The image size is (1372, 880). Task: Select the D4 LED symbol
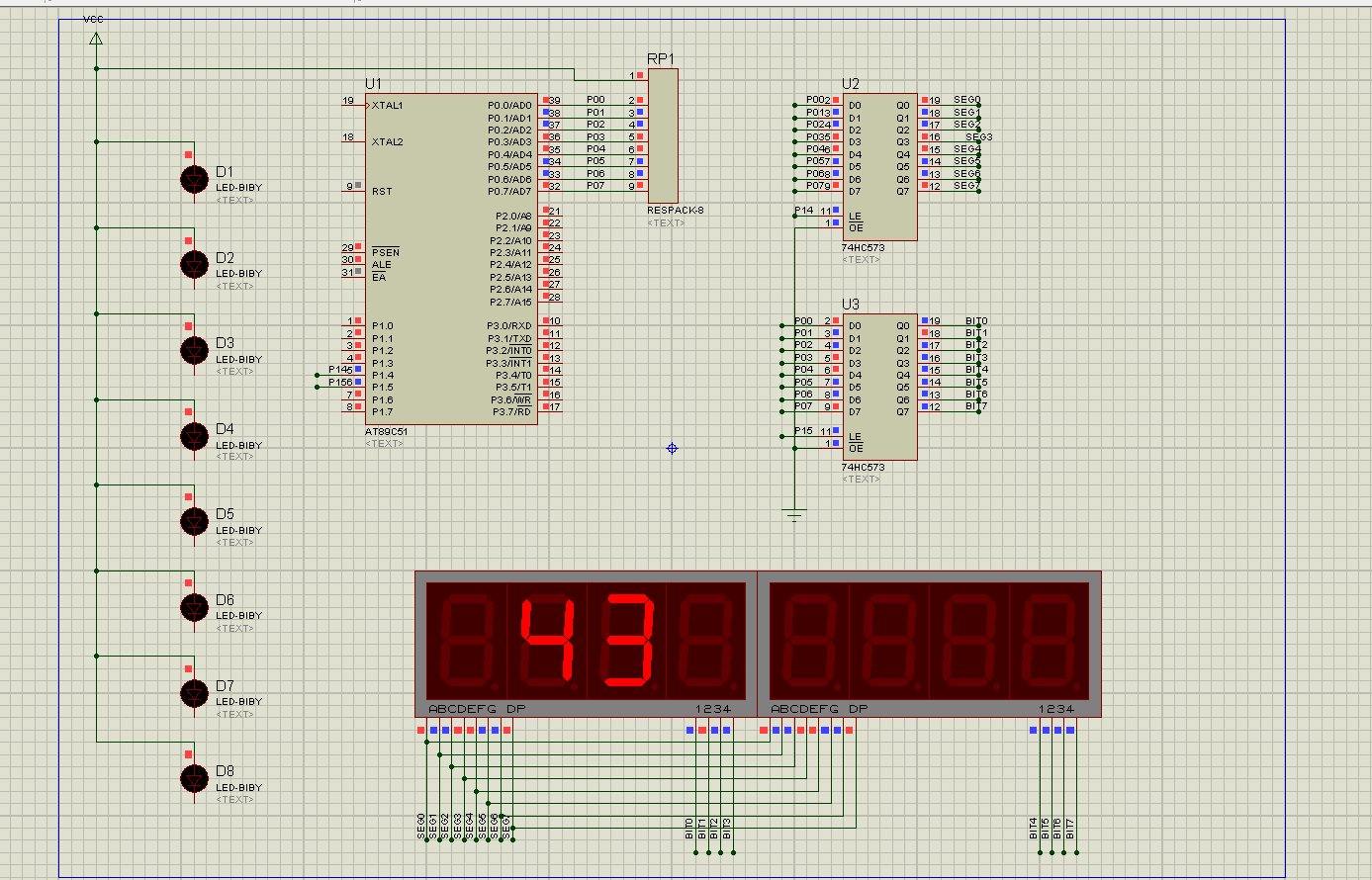tap(195, 436)
